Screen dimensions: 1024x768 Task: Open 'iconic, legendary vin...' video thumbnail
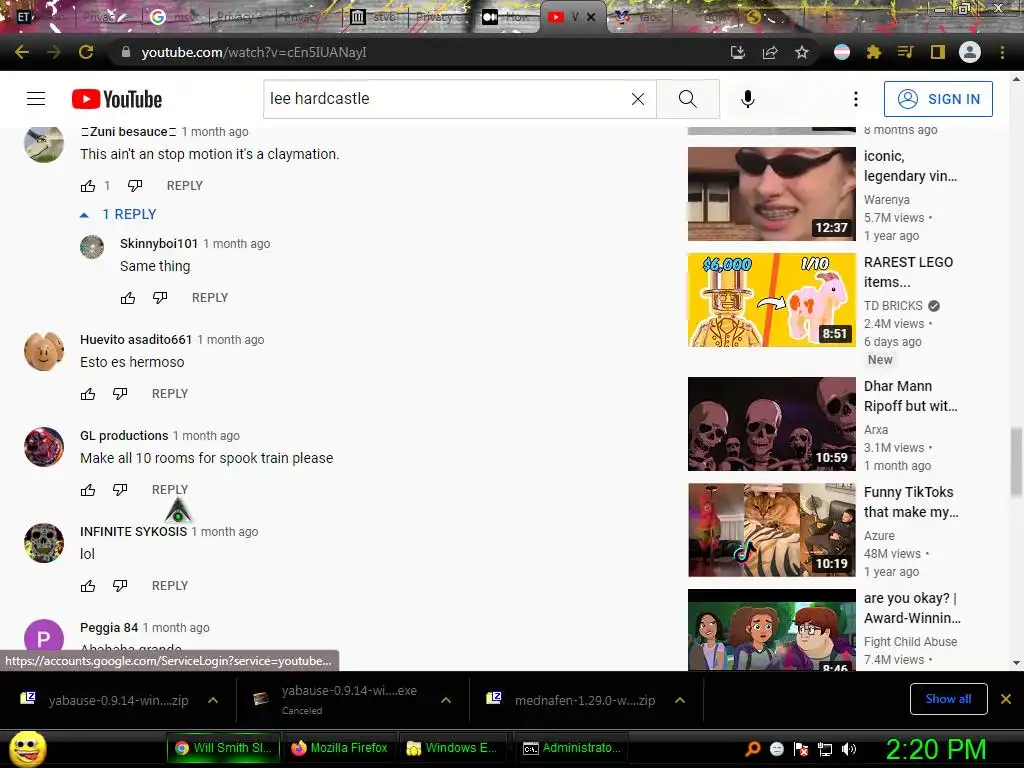click(x=772, y=194)
